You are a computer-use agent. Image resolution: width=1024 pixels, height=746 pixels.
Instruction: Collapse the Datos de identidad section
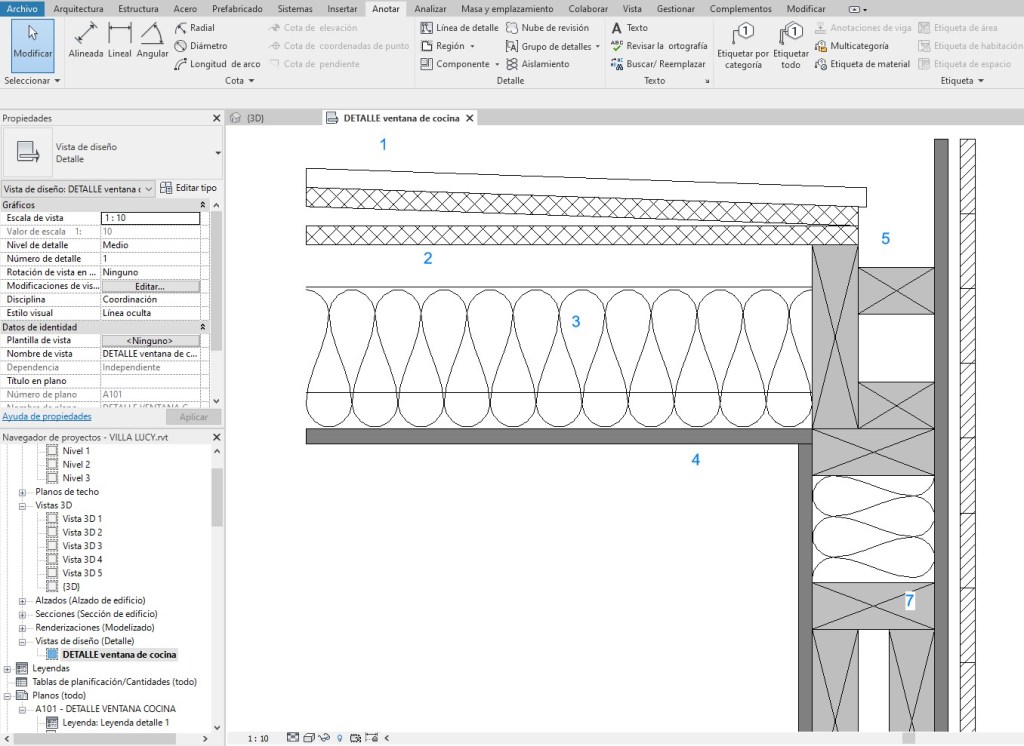click(204, 327)
